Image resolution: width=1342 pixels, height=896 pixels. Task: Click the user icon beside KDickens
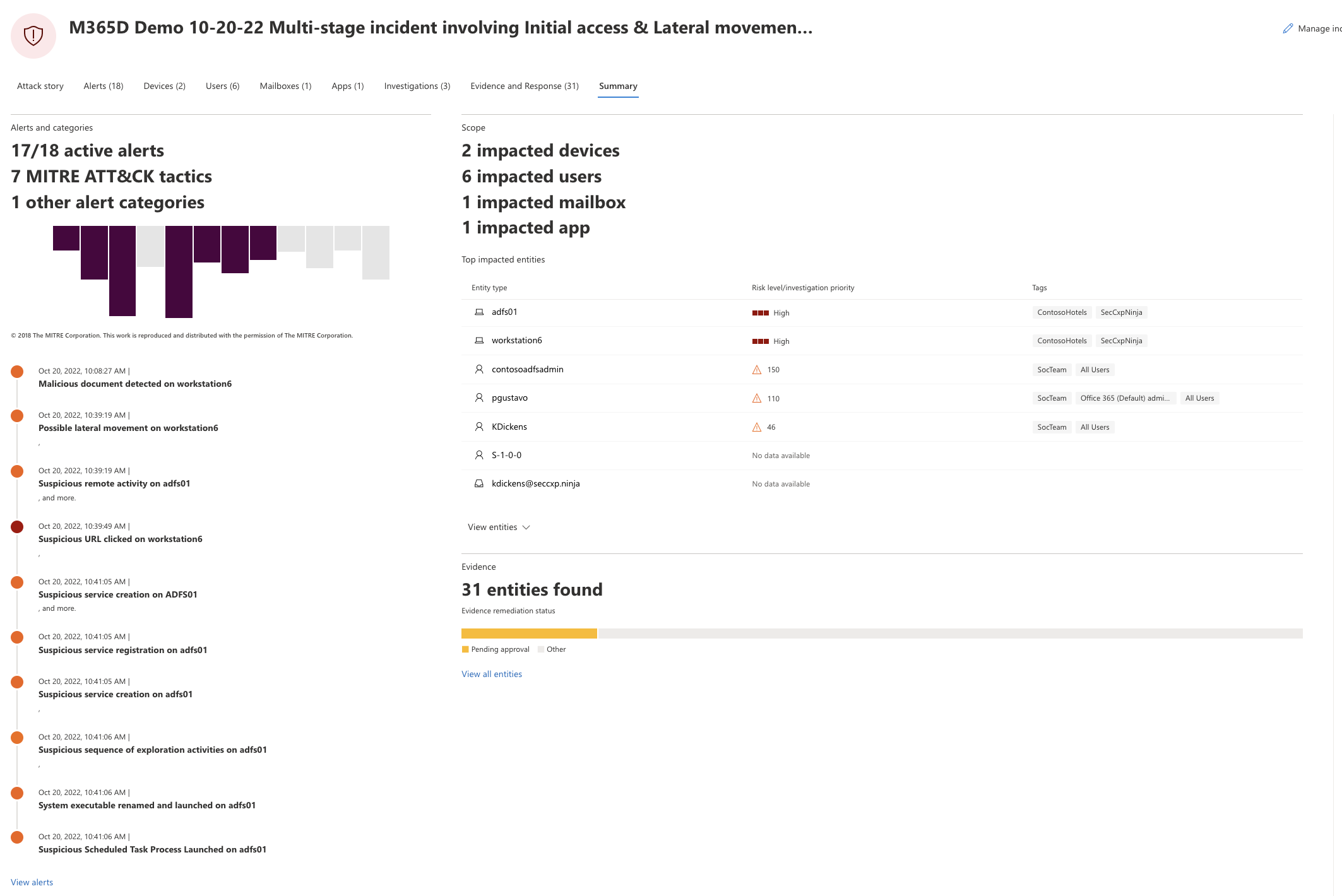click(x=479, y=427)
